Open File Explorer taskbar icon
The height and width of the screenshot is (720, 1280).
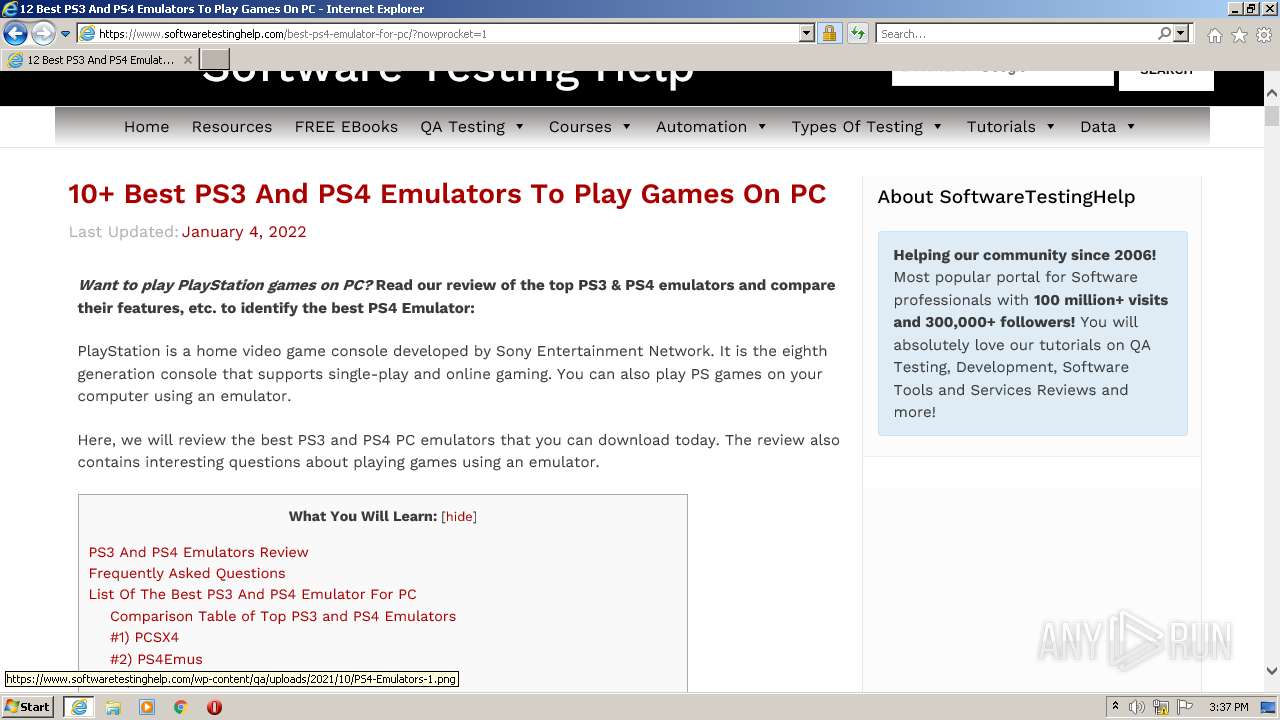113,707
